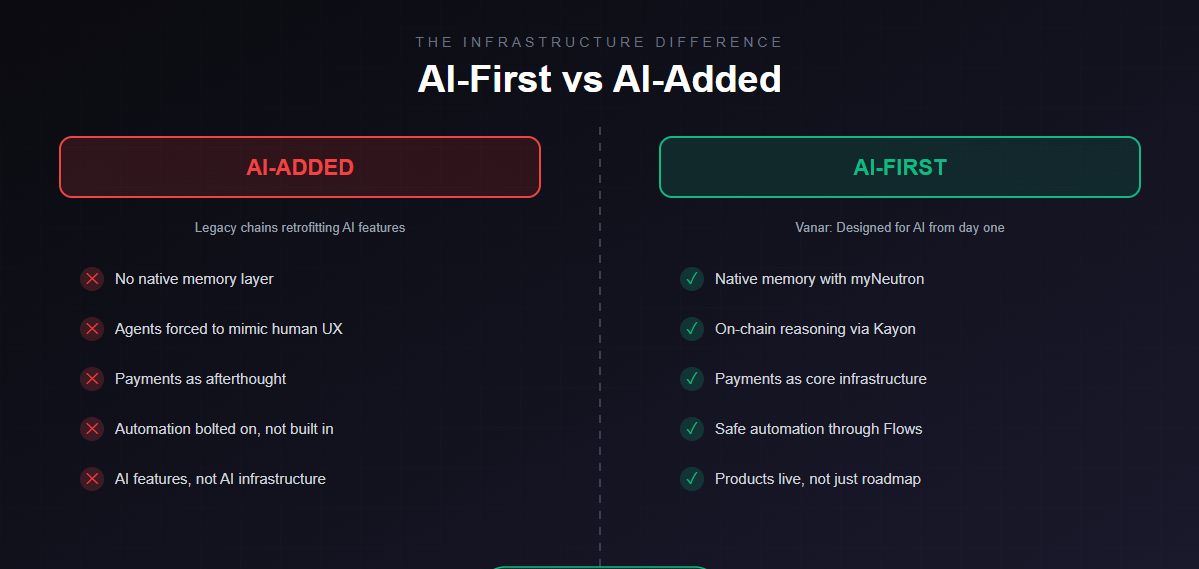Click the AI-First vs AI-Added heading
Screen dimensions: 1199x569
coord(599,79)
